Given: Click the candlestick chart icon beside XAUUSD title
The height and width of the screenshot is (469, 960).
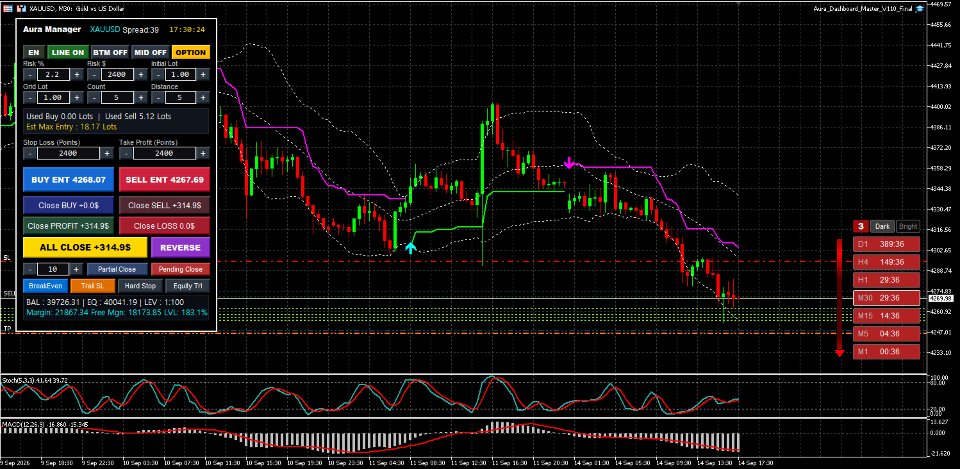Looking at the screenshot, I should click(21, 8).
